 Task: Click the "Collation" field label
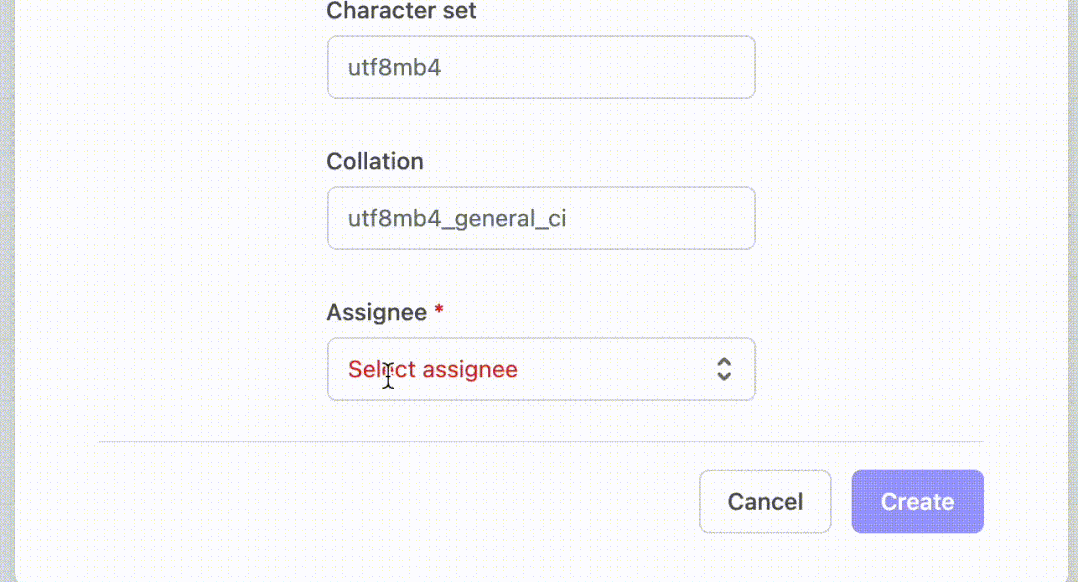coord(375,162)
